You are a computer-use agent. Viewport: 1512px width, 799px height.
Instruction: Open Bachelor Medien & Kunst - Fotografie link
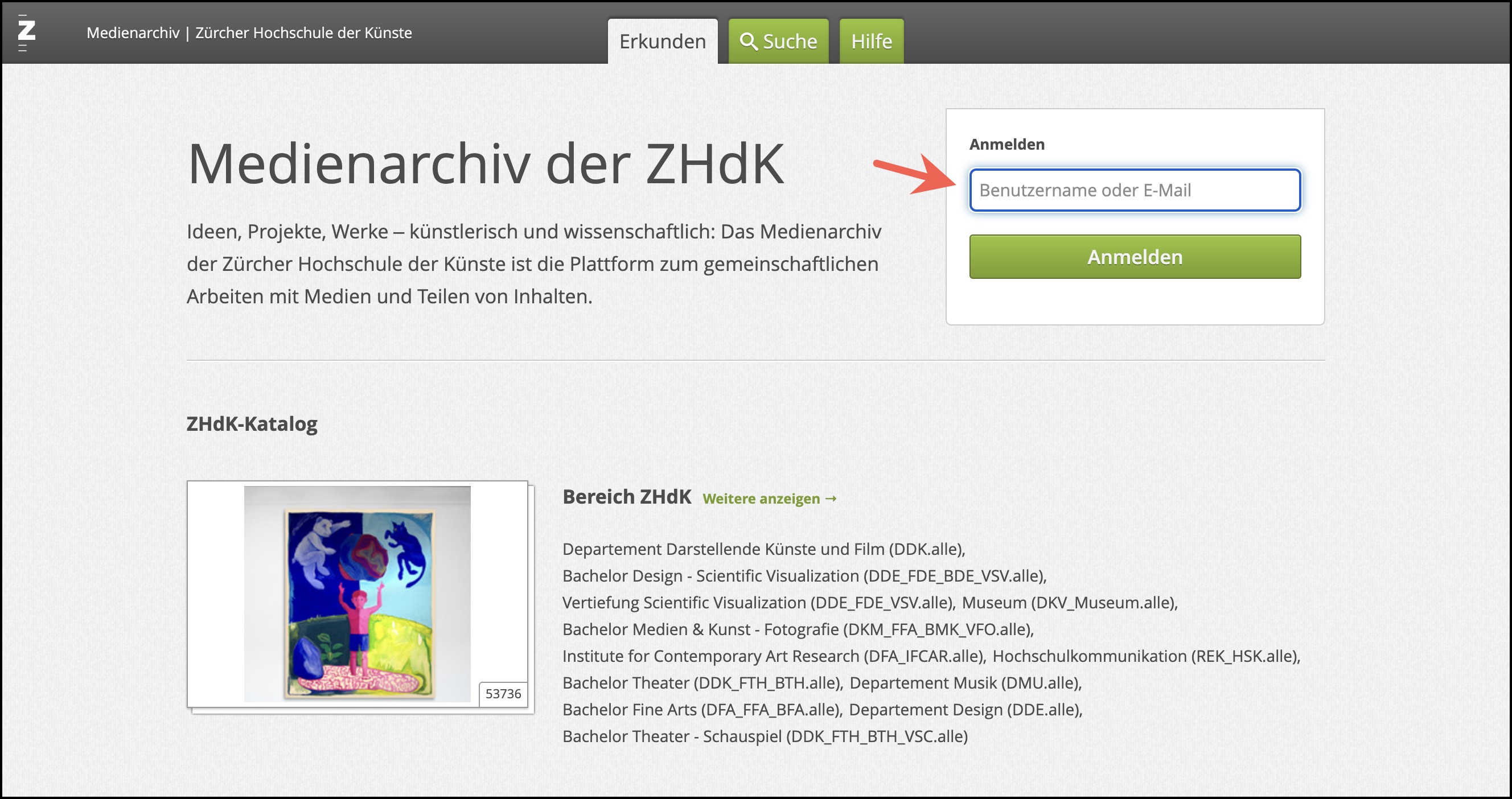tap(798, 629)
